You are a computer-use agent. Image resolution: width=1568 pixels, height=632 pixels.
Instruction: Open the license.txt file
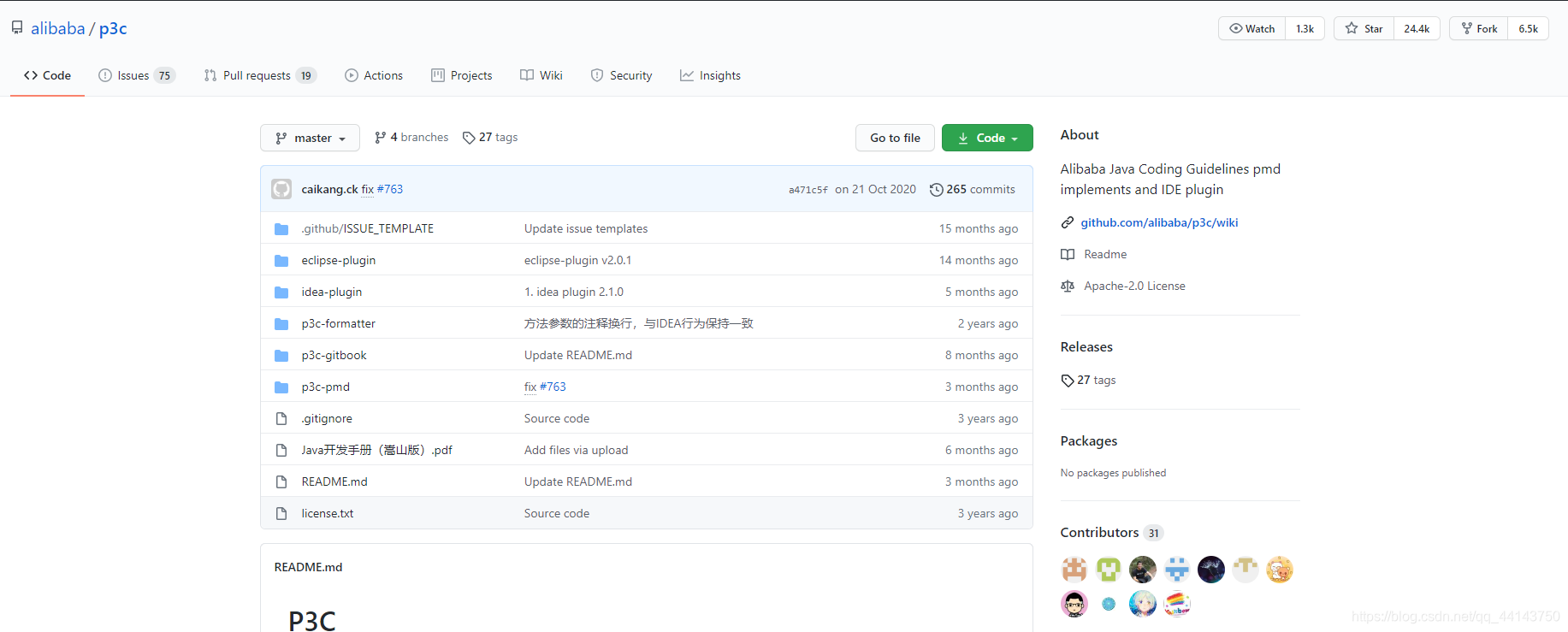(x=328, y=513)
